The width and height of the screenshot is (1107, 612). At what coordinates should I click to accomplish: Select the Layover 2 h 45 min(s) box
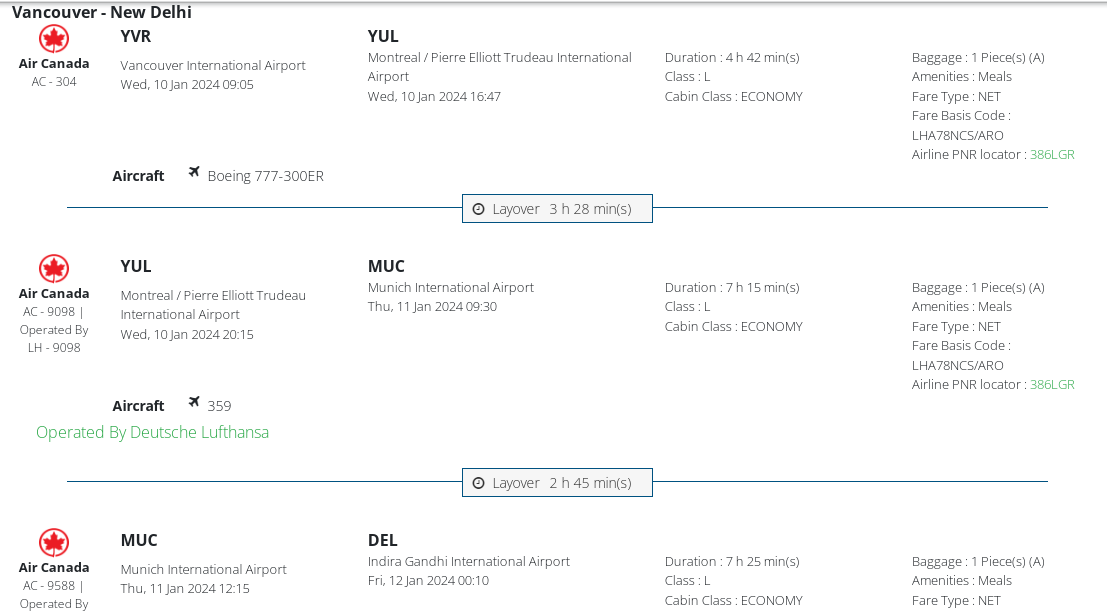557,483
